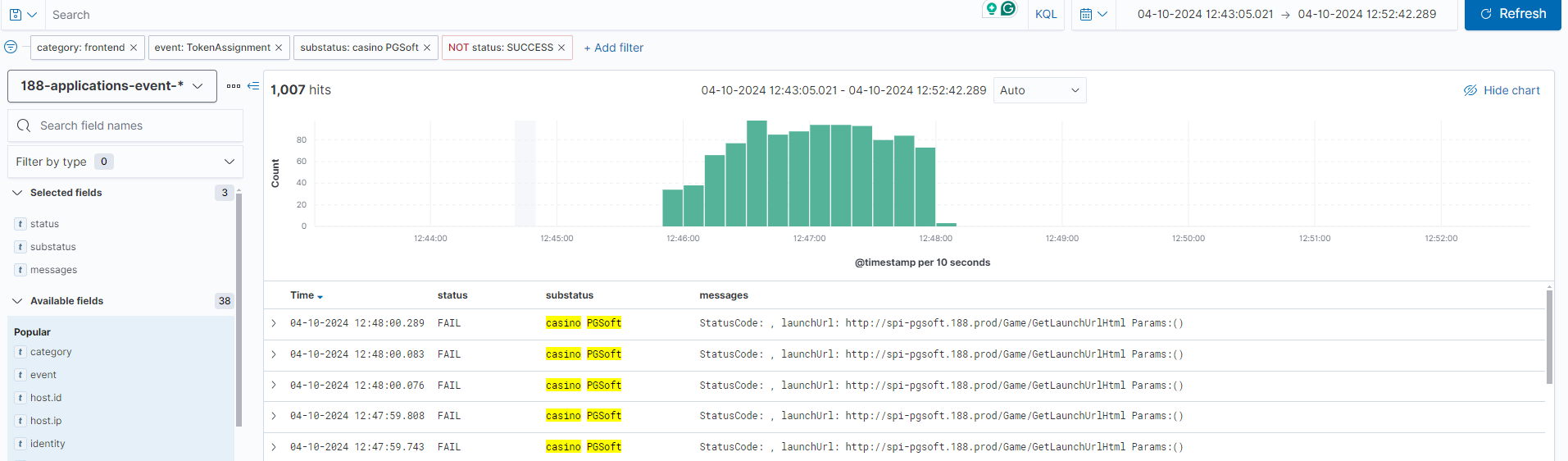The width and height of the screenshot is (1568, 461).
Task: Open the saved queries menu icon
Action: [22, 15]
